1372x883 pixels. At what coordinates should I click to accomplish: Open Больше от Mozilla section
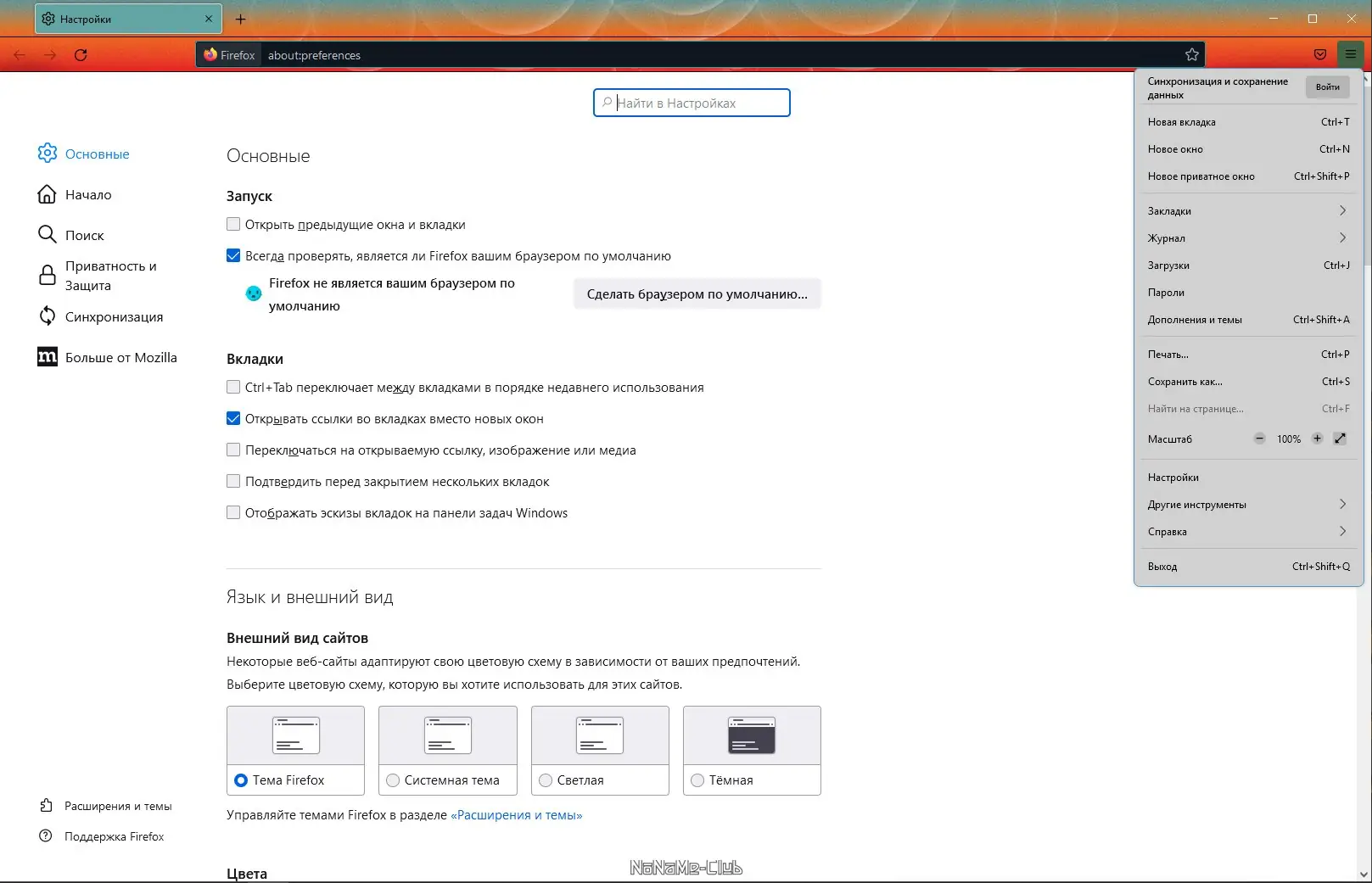(x=108, y=357)
